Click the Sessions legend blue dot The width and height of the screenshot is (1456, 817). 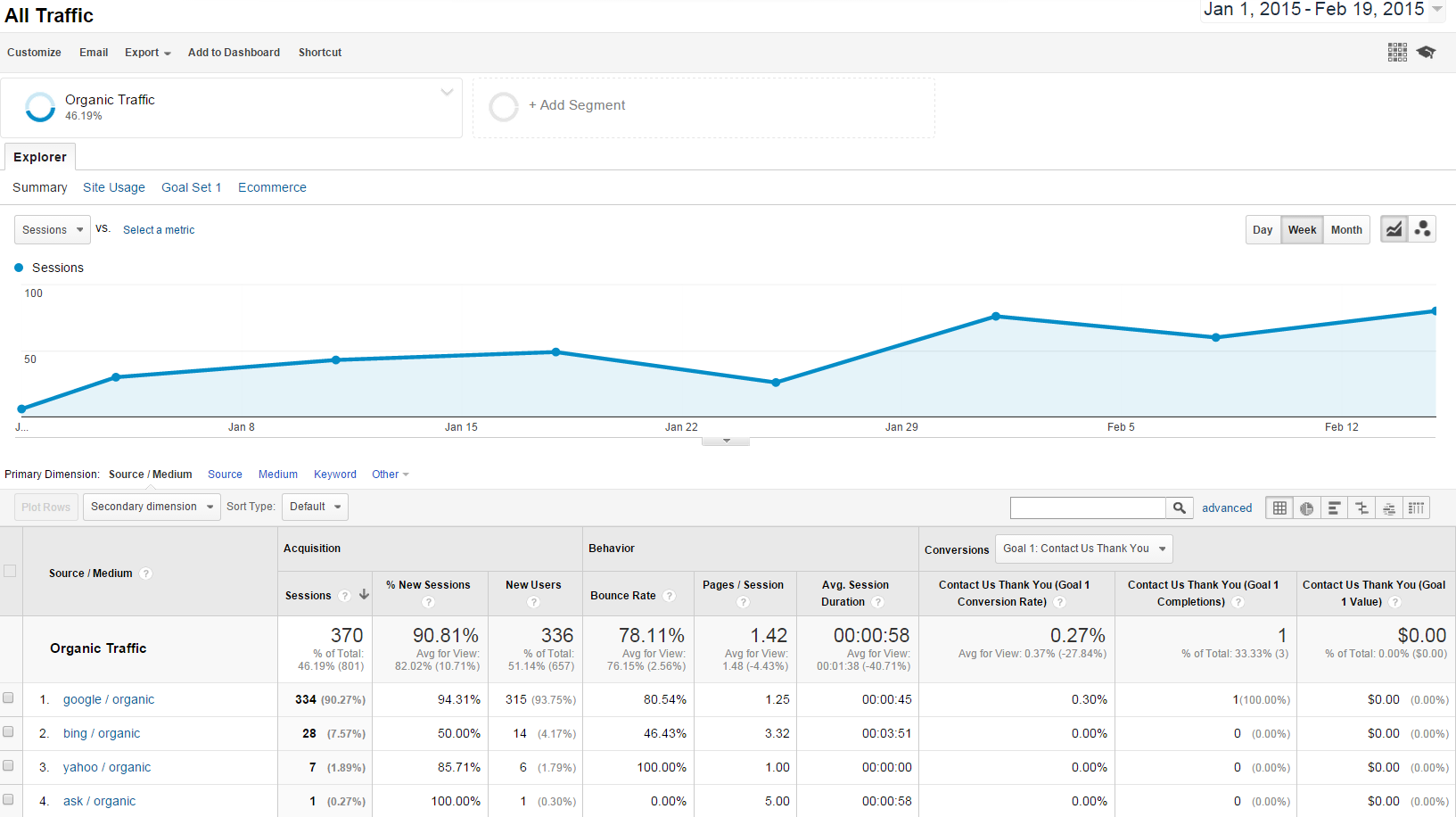19,268
